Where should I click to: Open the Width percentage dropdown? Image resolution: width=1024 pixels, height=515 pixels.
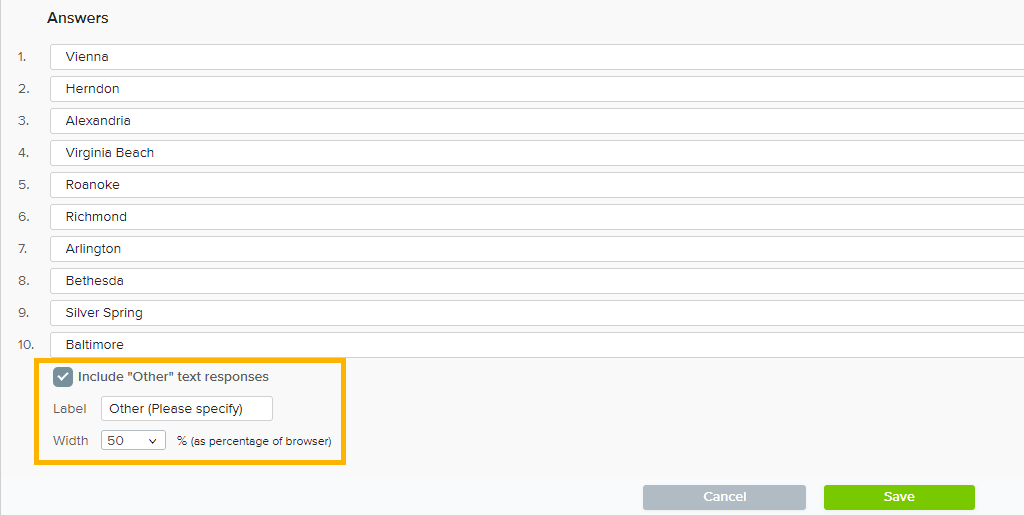(133, 440)
